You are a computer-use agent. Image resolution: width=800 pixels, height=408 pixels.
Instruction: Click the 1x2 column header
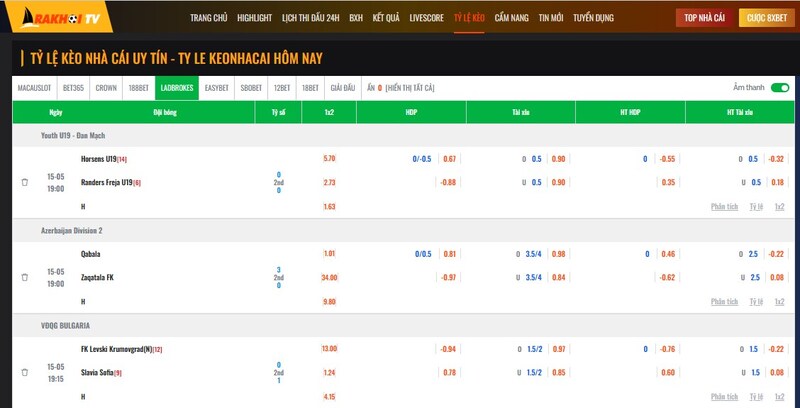329,112
